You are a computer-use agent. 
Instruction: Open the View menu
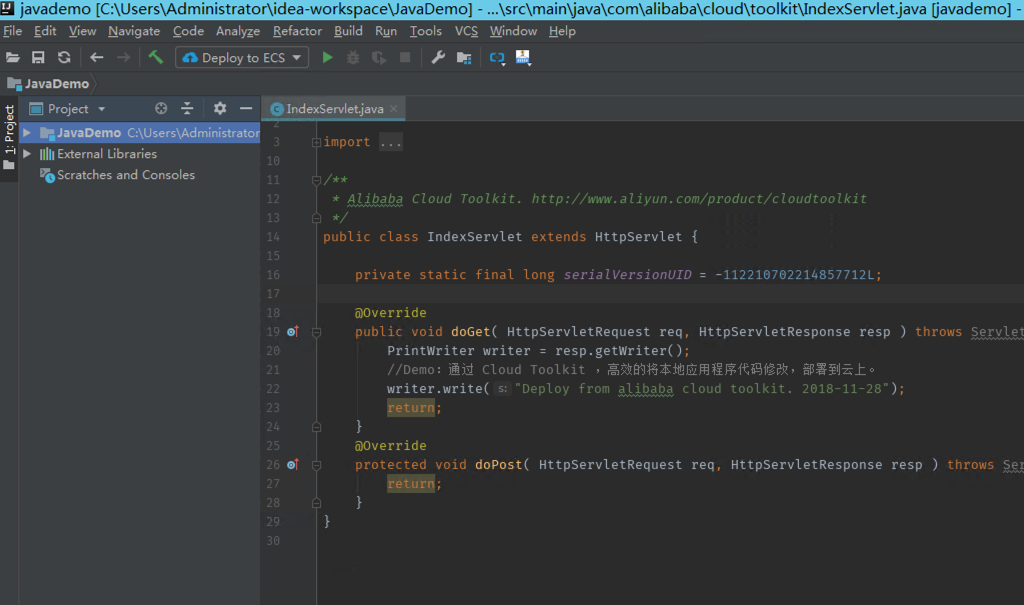82,31
